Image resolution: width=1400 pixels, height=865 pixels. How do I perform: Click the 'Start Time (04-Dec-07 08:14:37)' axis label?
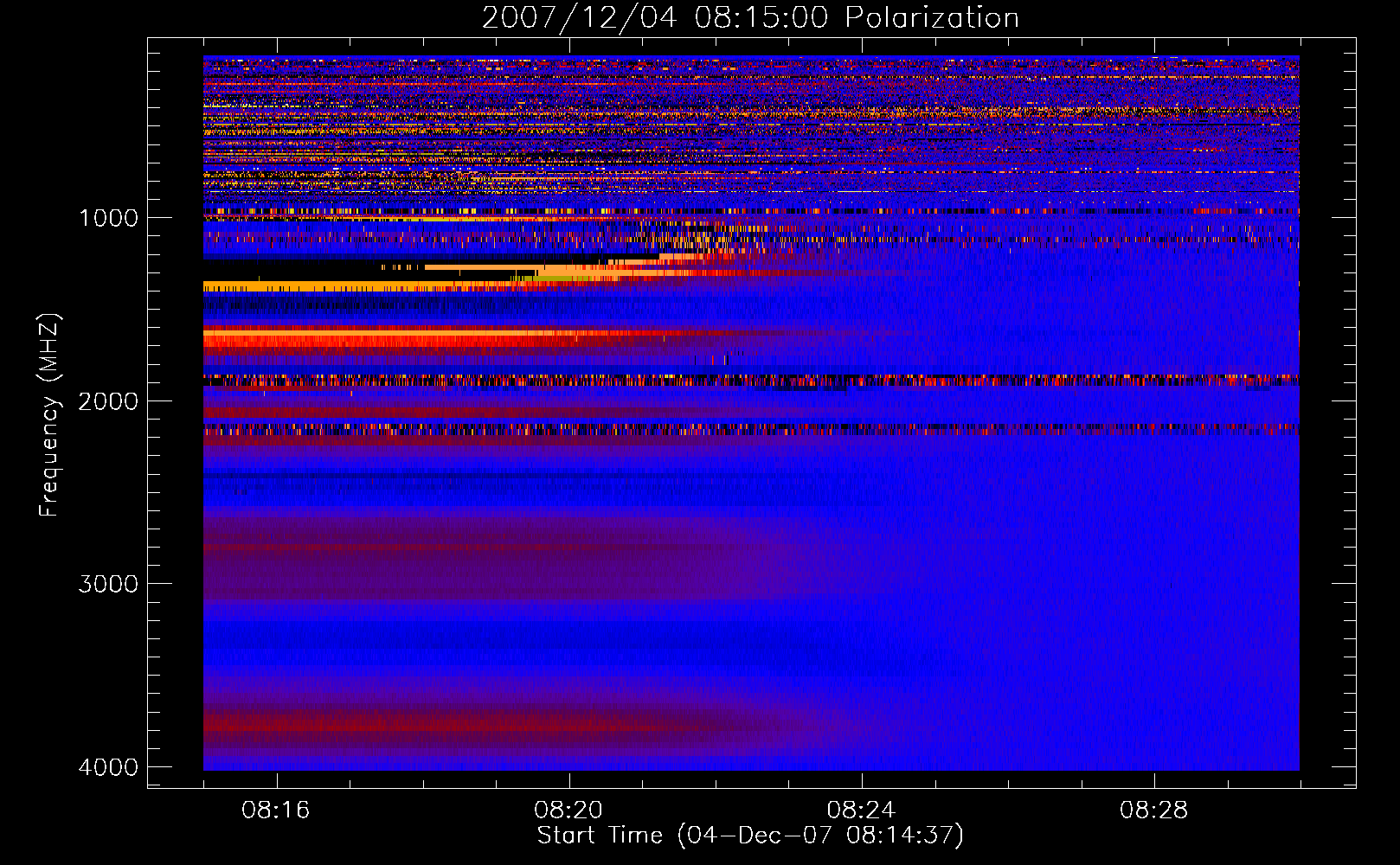point(750,836)
